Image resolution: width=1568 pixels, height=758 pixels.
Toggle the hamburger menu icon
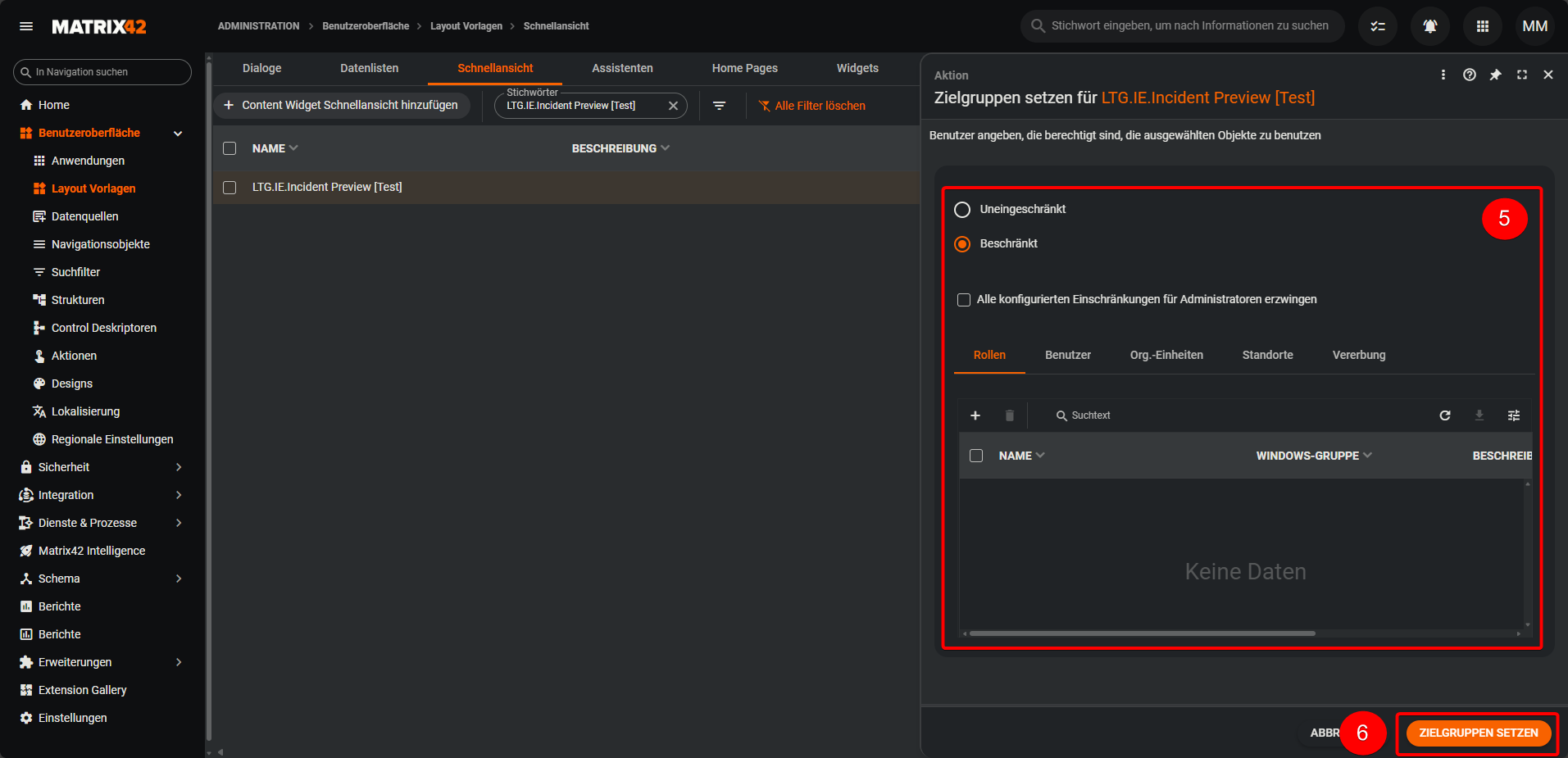[26, 26]
